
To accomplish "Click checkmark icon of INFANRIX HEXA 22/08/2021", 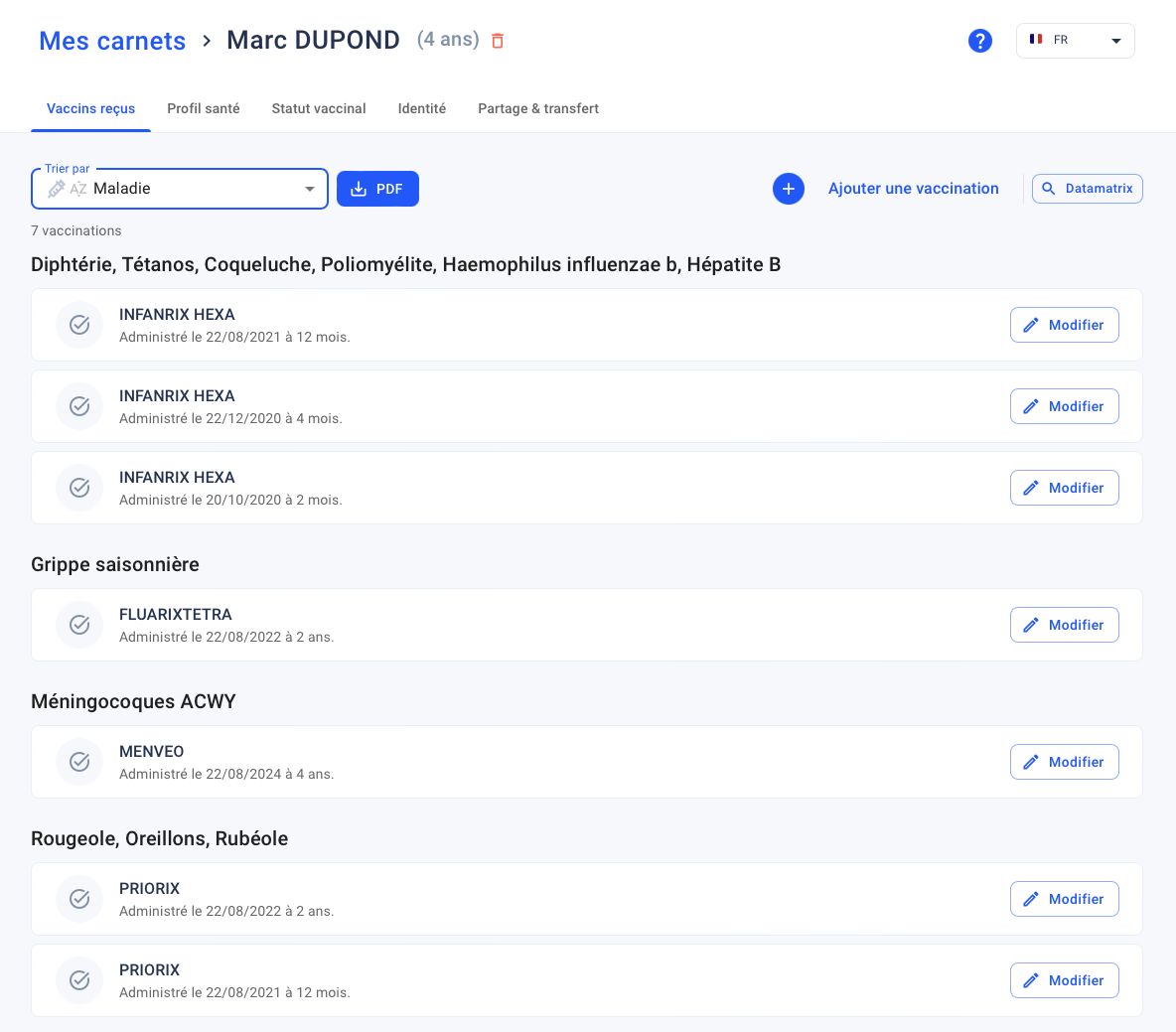I will [x=79, y=325].
